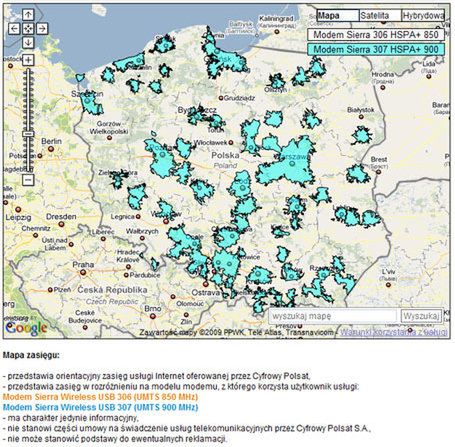Screen dimensions: 455x447
Task: Click the Plzeň city marker
Action: 50,290
